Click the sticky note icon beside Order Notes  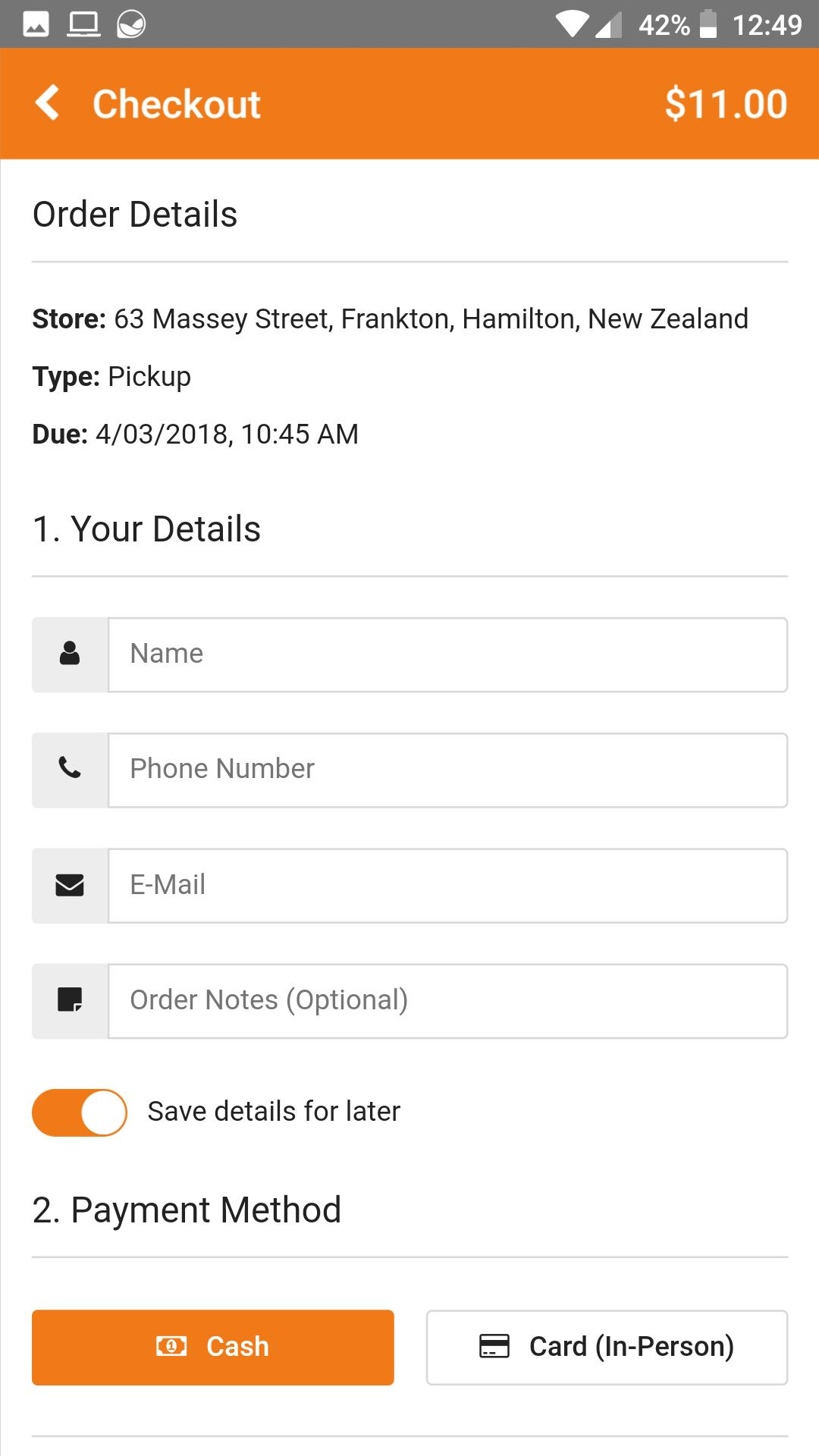coord(70,999)
